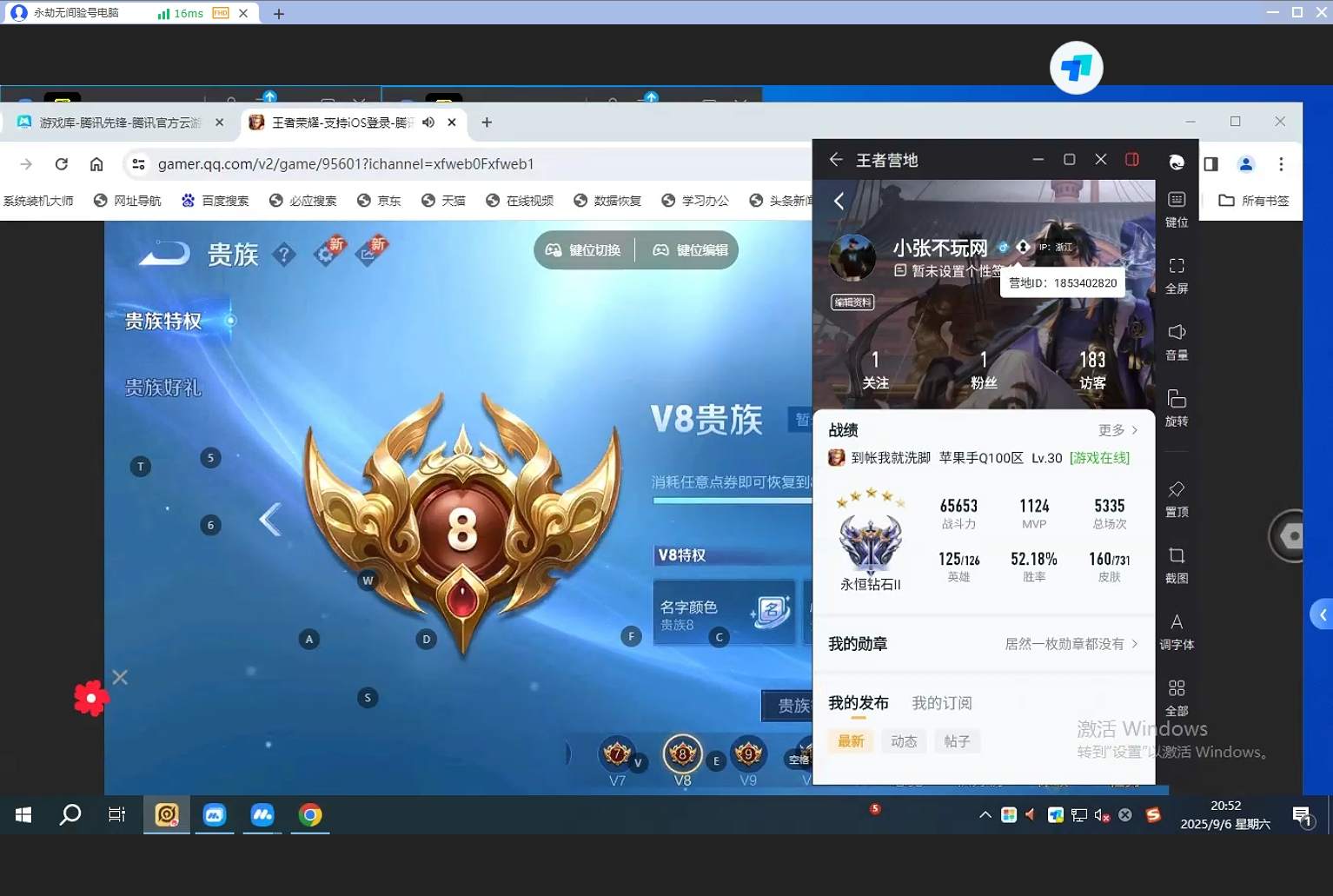Mute the 王者荣耀 tab audio icon
The image size is (1333, 896).
pos(428,123)
